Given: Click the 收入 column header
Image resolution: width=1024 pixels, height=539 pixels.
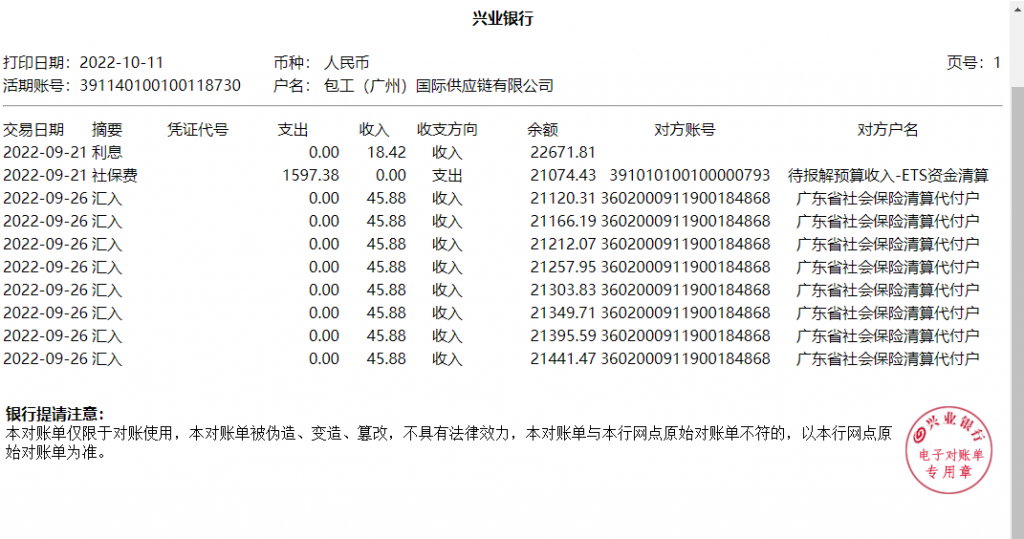Looking at the screenshot, I should click(374, 130).
